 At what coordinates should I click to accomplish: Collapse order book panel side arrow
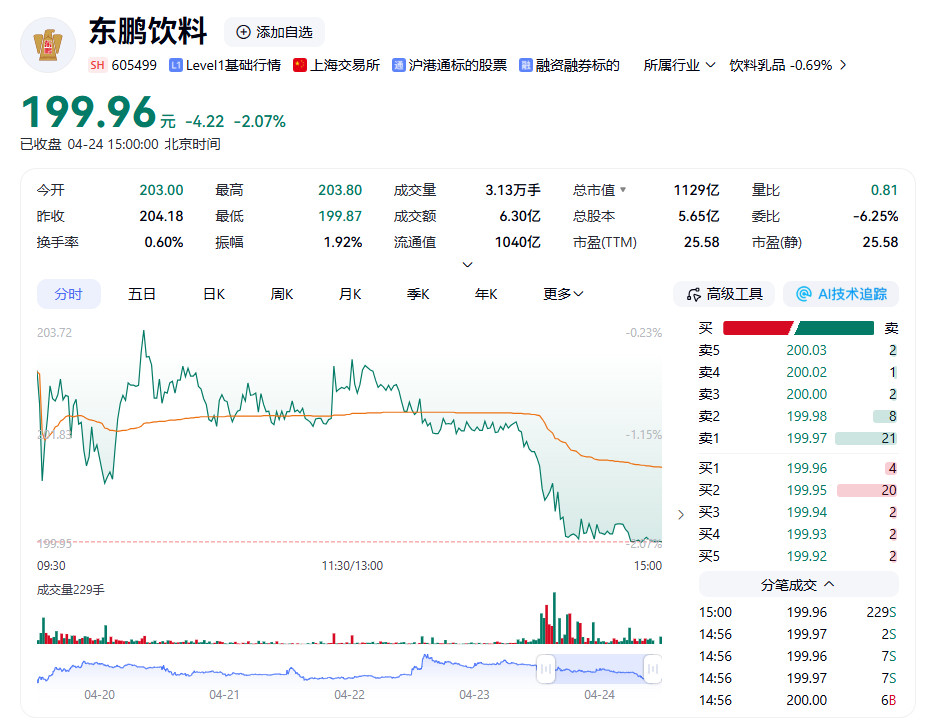click(681, 514)
